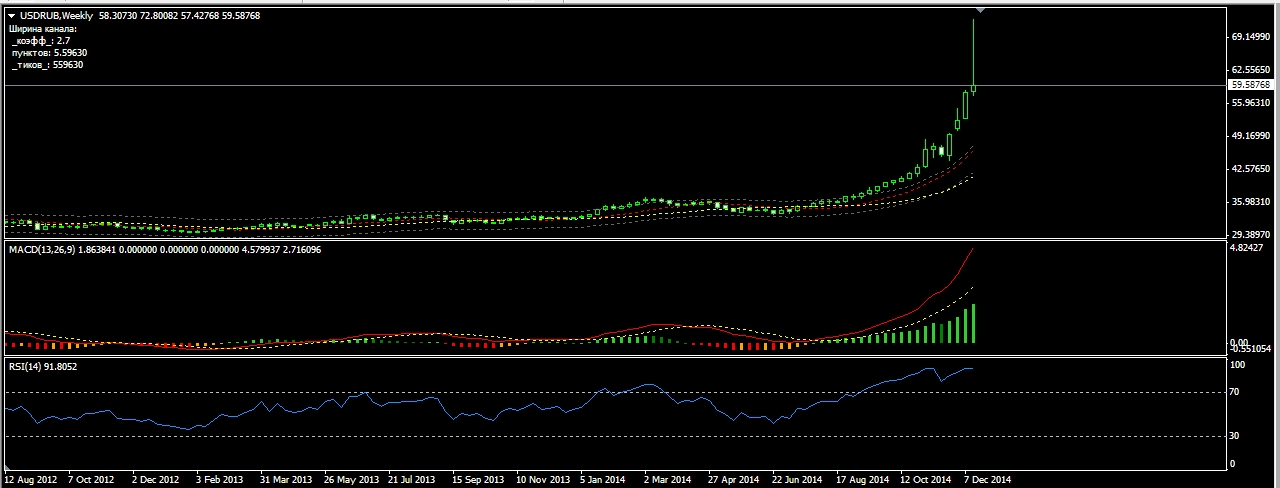Click the 17 Aug 2014 date label
Viewport: 1280px width, 488px height.
coord(862,480)
